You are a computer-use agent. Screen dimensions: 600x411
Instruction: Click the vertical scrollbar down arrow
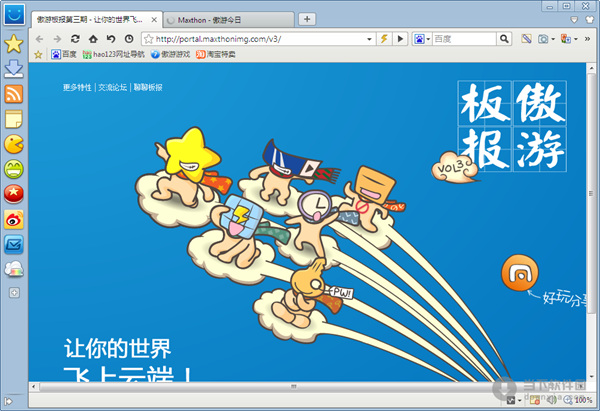592,377
